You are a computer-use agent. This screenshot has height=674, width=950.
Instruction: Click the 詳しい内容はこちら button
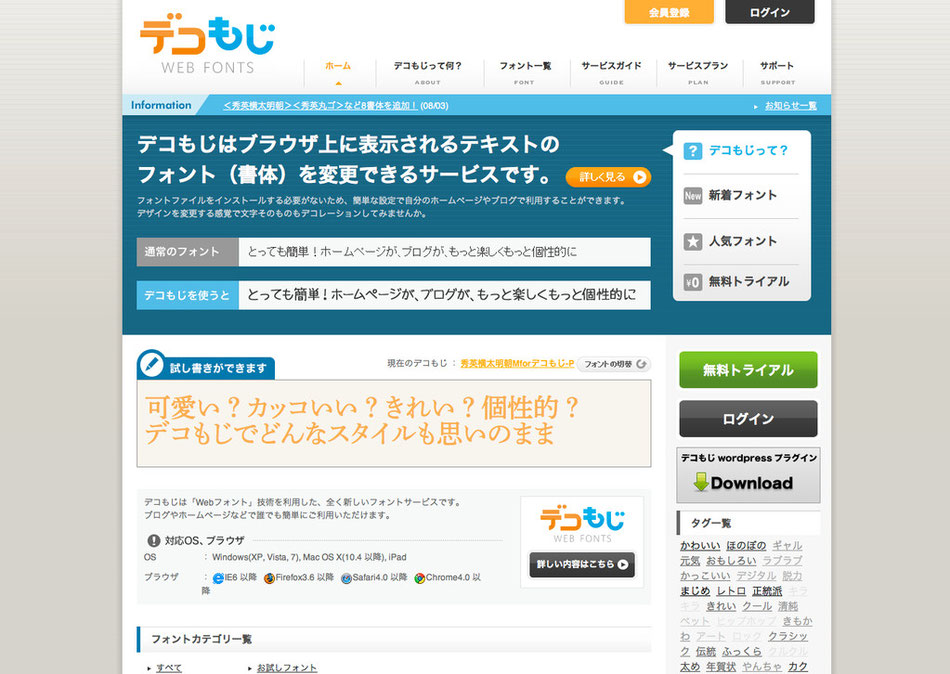[582, 564]
